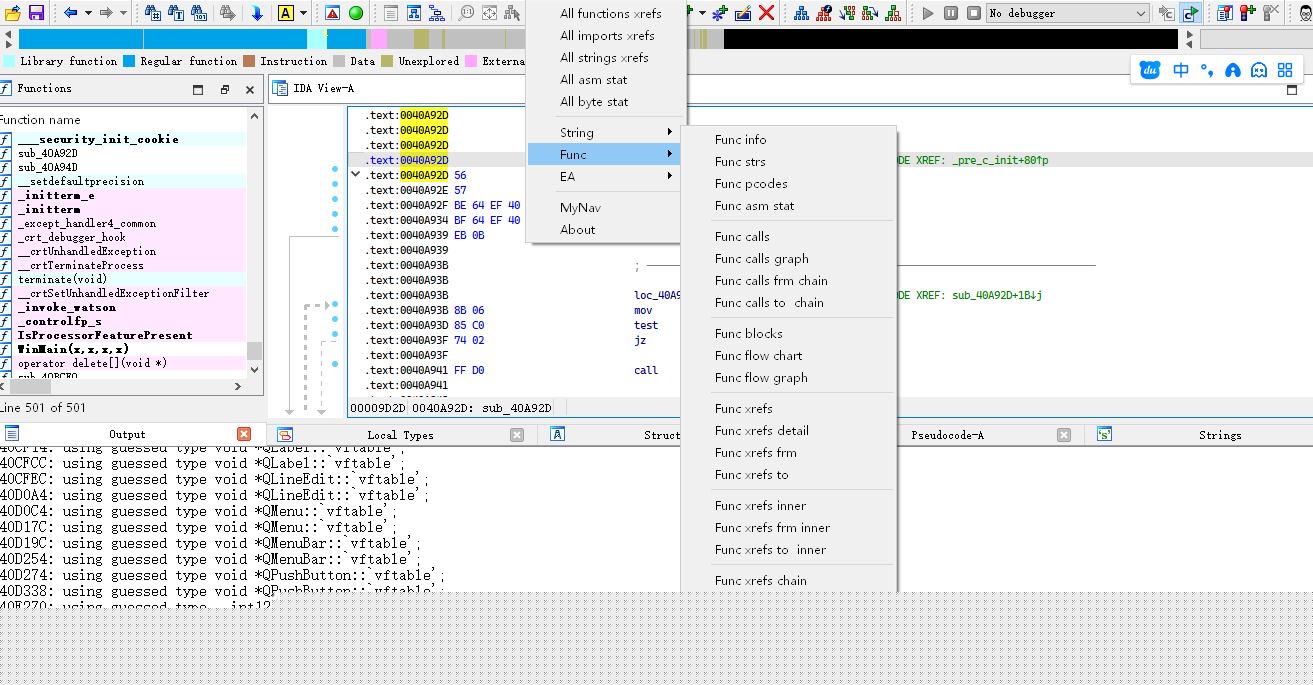Click the Jump back blue arrow

(x=70, y=13)
